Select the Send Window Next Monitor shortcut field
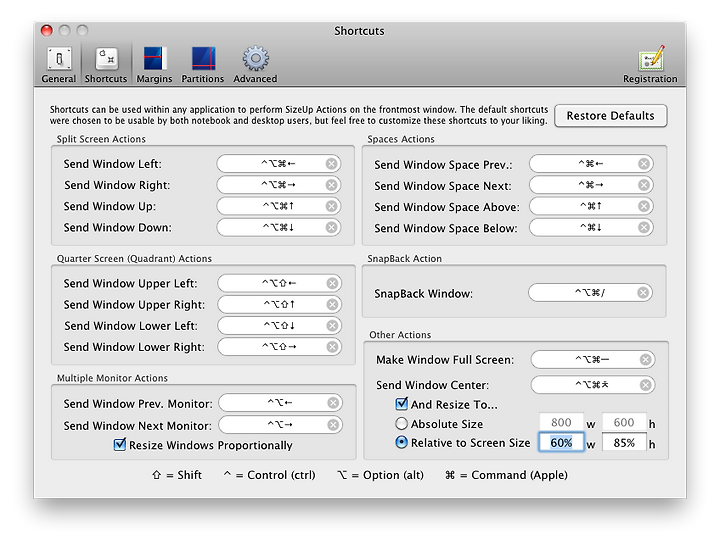720x545 pixels. [x=281, y=425]
